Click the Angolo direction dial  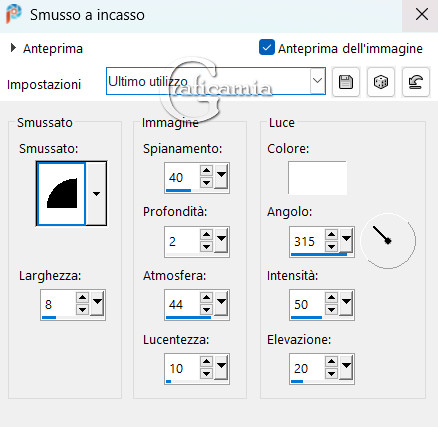point(388,240)
